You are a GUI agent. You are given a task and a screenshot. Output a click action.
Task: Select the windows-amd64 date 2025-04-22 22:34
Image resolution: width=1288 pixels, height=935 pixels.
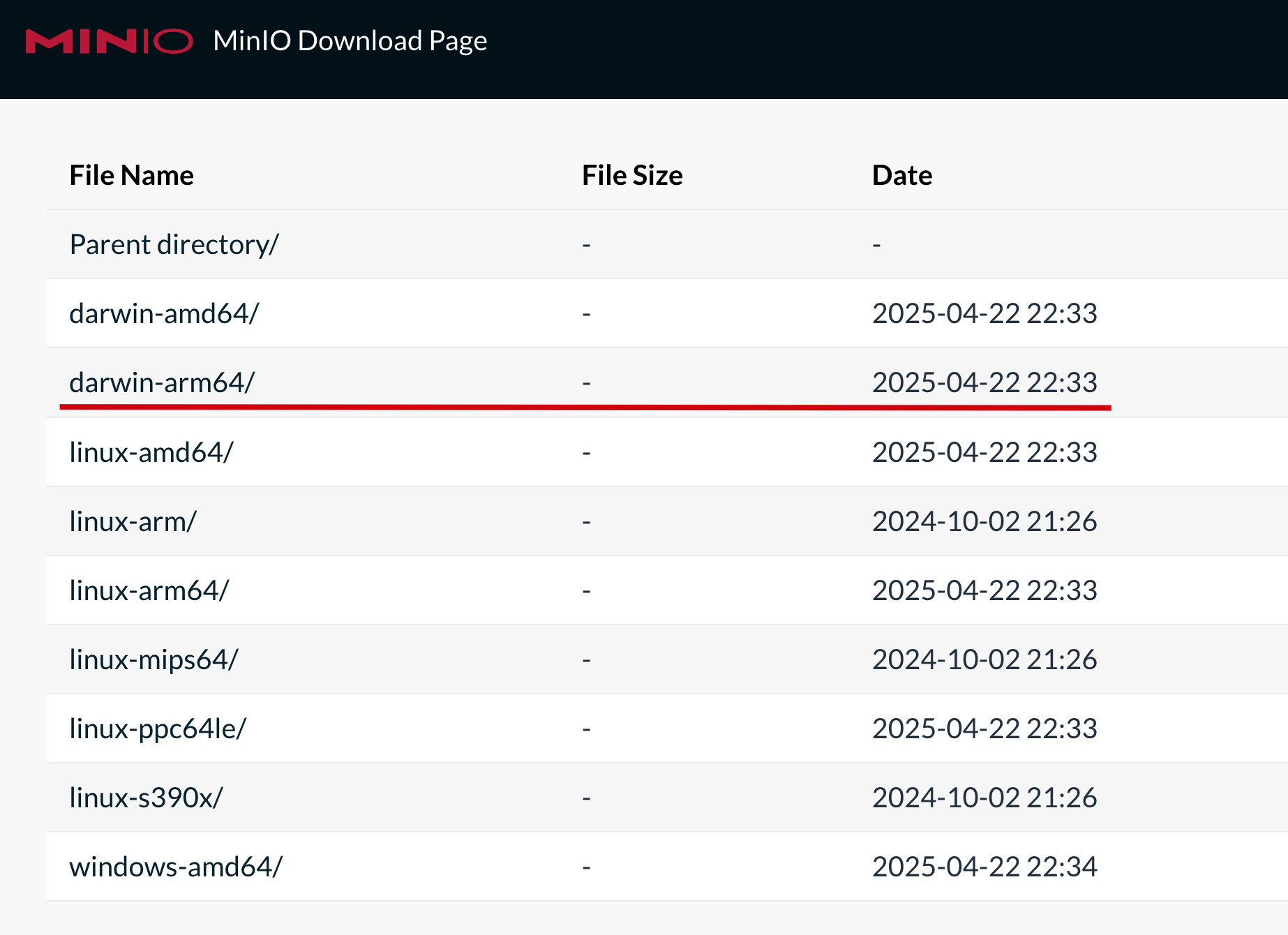click(984, 867)
